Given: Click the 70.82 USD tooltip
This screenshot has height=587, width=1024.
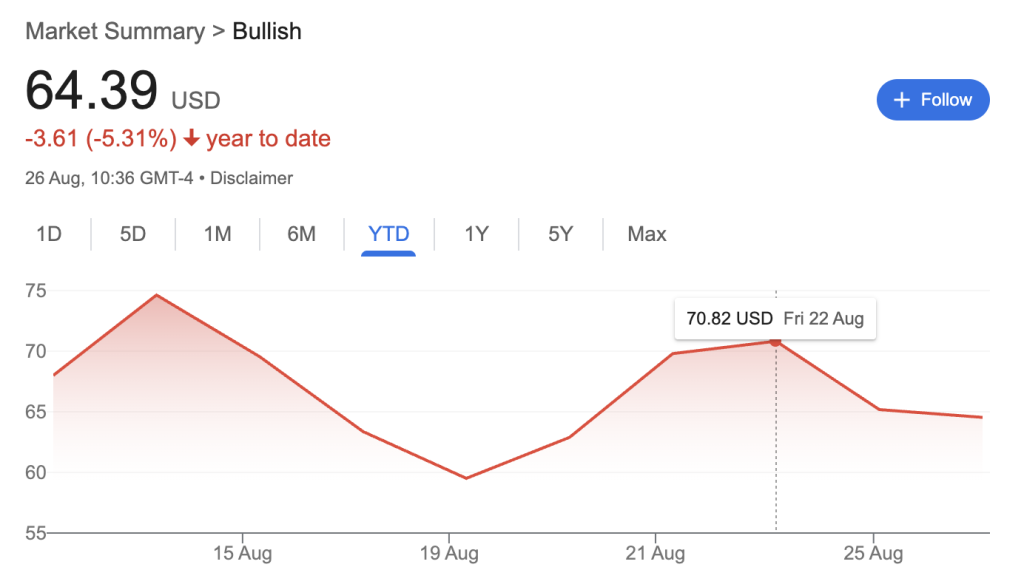Looking at the screenshot, I should [x=775, y=319].
